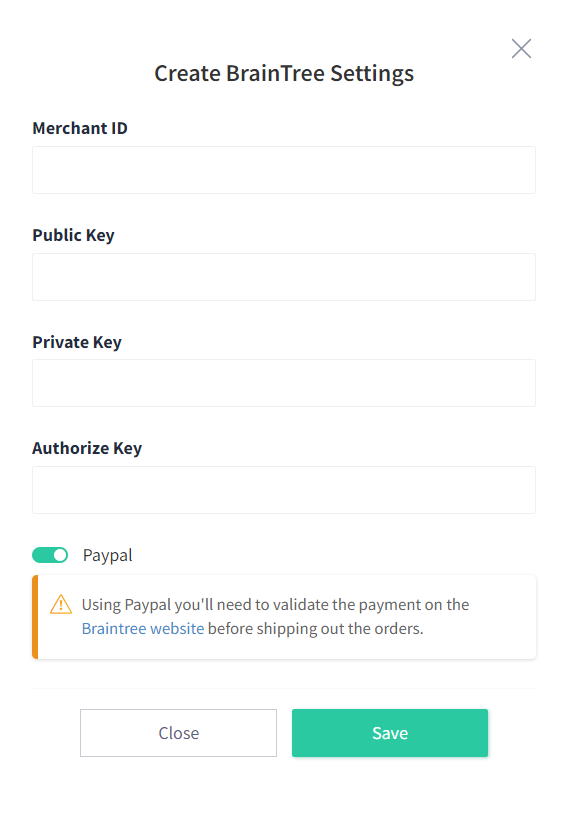
Task: Click the Public Key label
Action: pyautogui.click(x=73, y=235)
